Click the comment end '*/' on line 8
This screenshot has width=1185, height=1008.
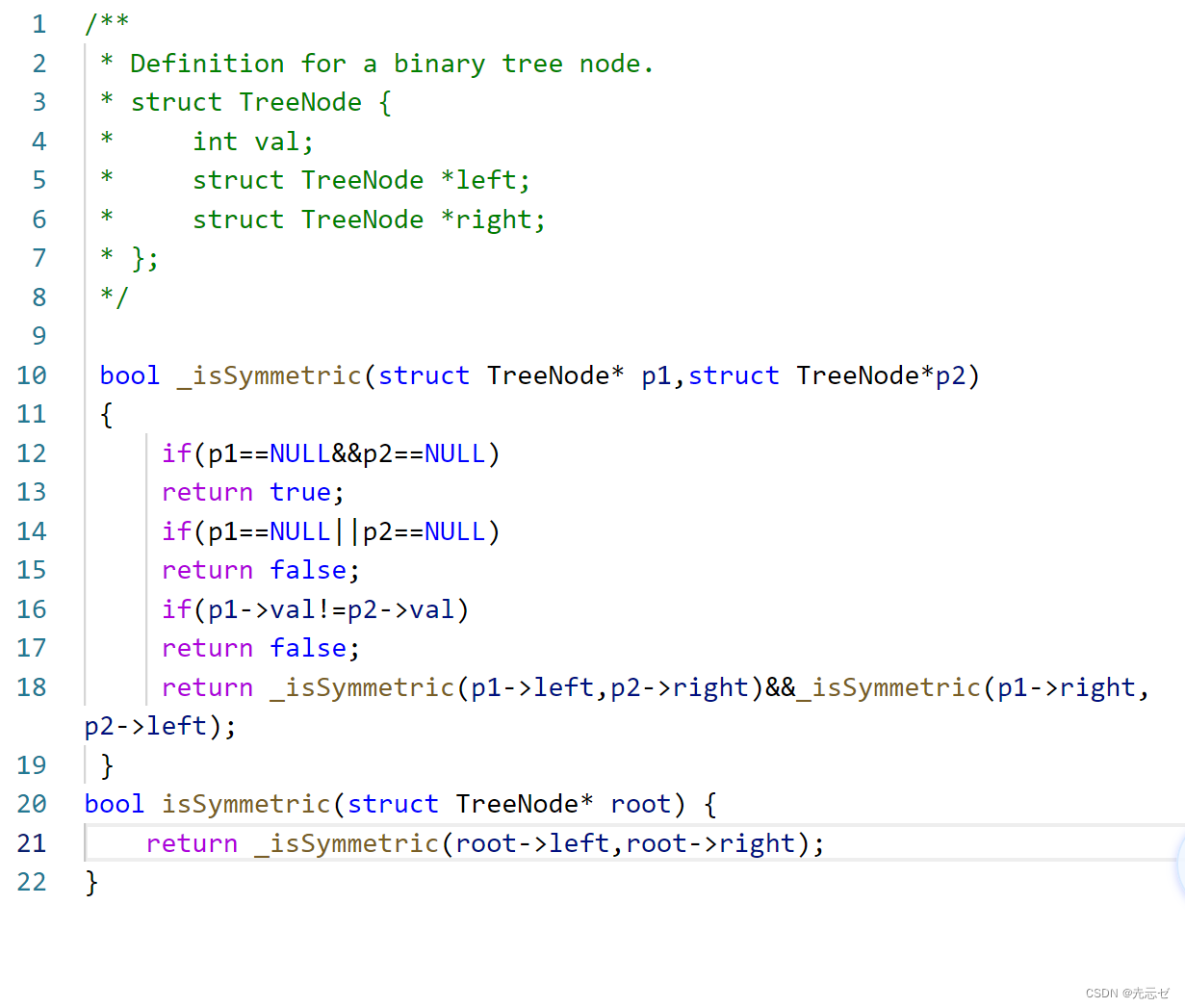[x=114, y=297]
